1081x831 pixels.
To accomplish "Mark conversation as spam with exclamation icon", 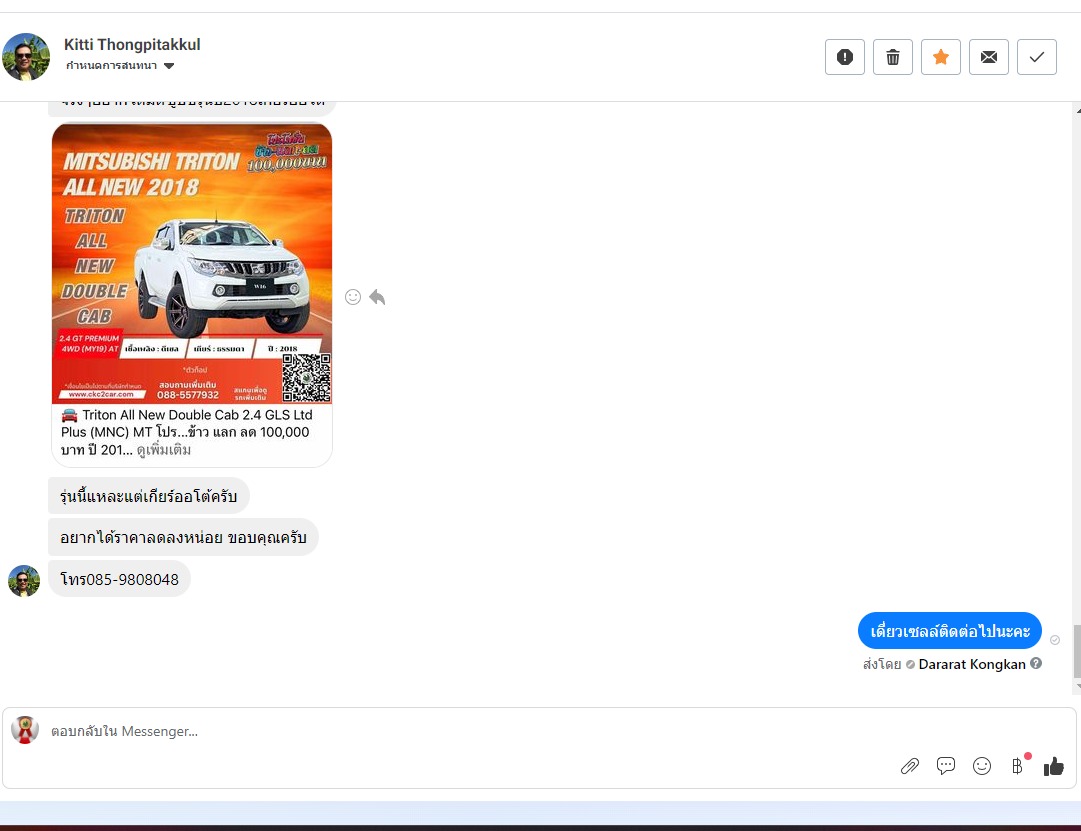I will 845,57.
